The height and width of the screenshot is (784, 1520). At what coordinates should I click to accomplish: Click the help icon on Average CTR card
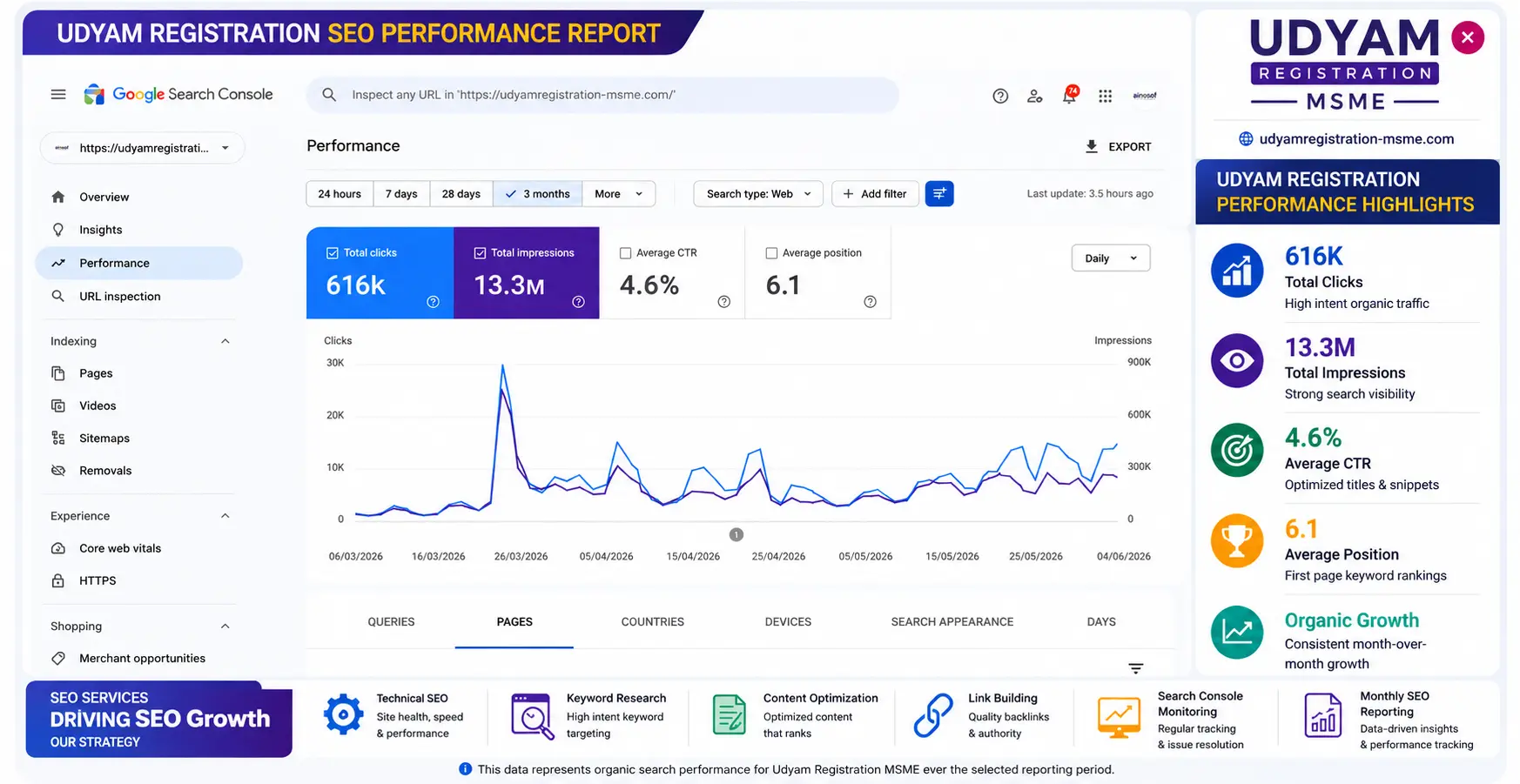pos(723,302)
